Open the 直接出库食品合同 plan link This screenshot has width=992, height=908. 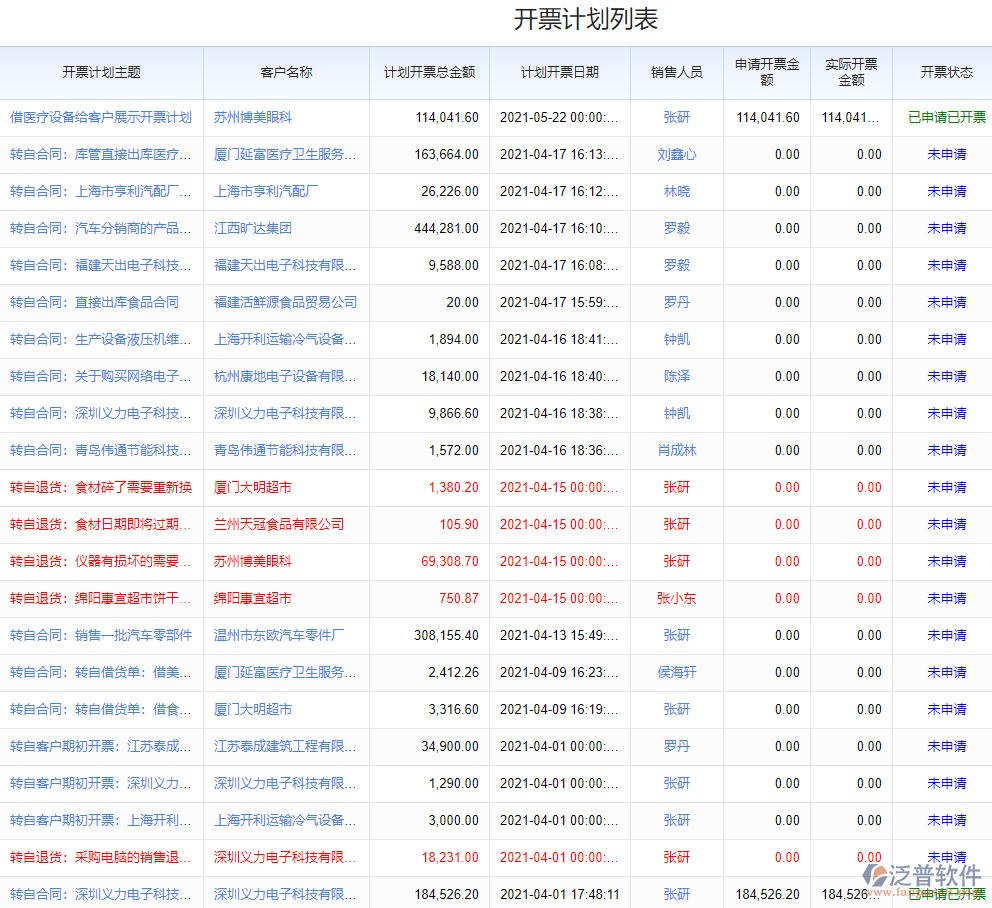tap(94, 302)
